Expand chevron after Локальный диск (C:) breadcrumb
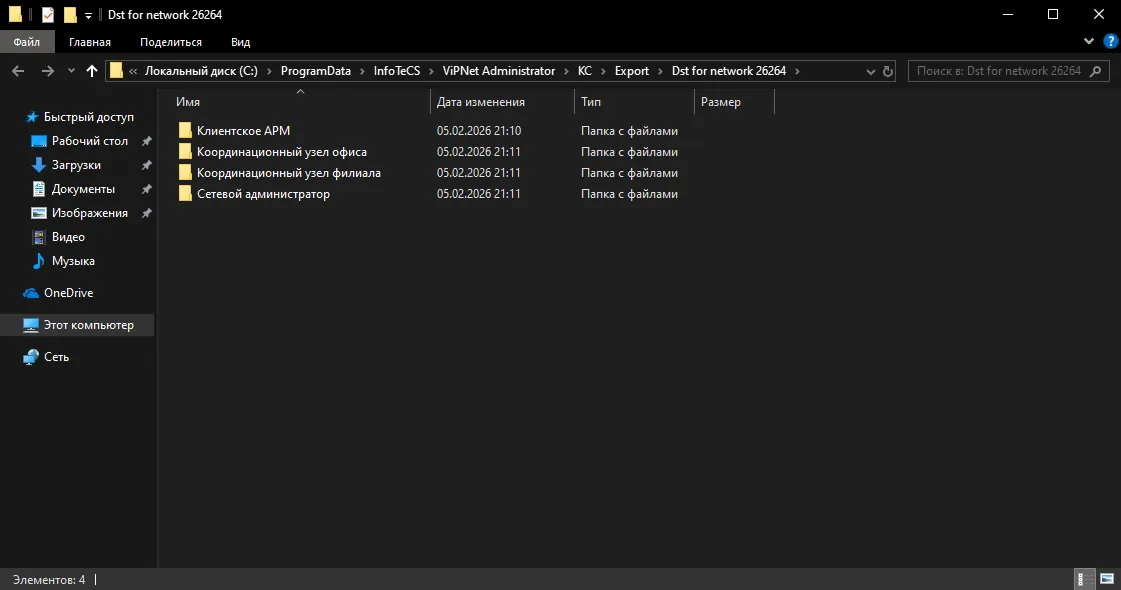Screen dimensions: 1121x590 (x=269, y=71)
